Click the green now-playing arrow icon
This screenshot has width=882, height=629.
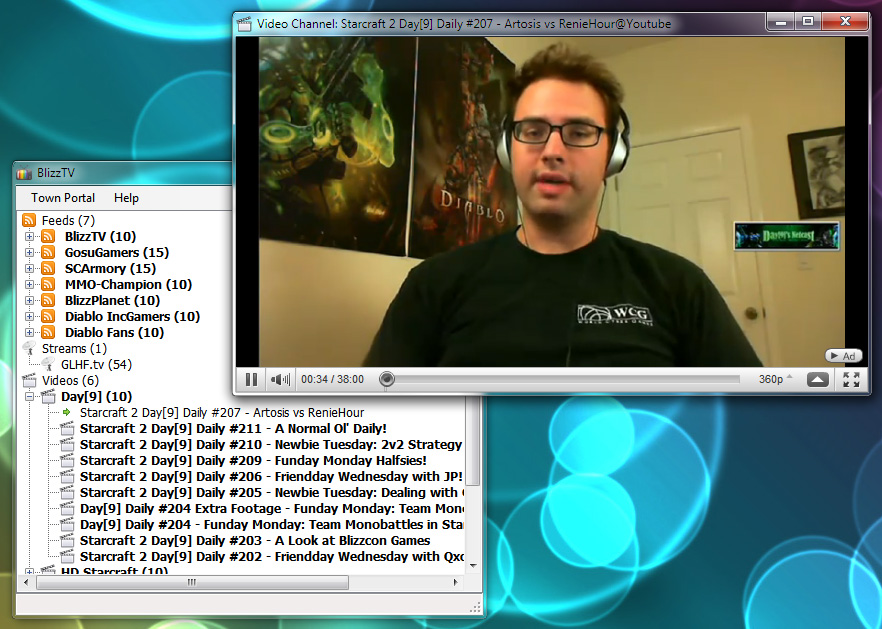point(67,412)
